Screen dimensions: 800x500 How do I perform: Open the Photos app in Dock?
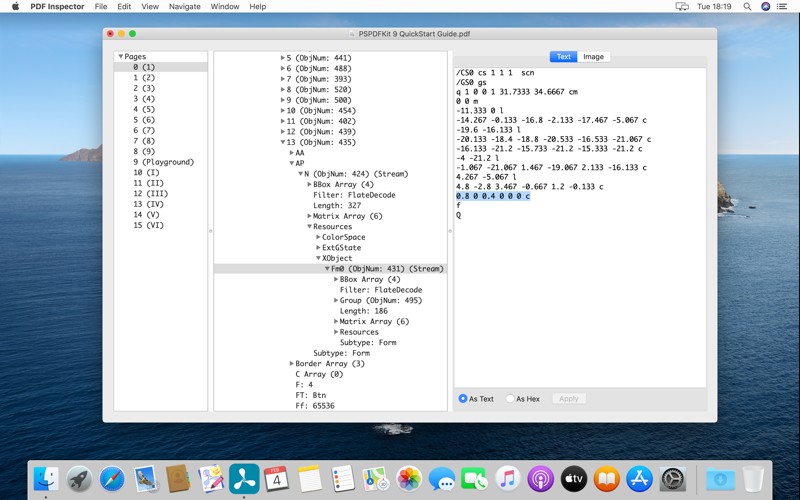pyautogui.click(x=408, y=479)
